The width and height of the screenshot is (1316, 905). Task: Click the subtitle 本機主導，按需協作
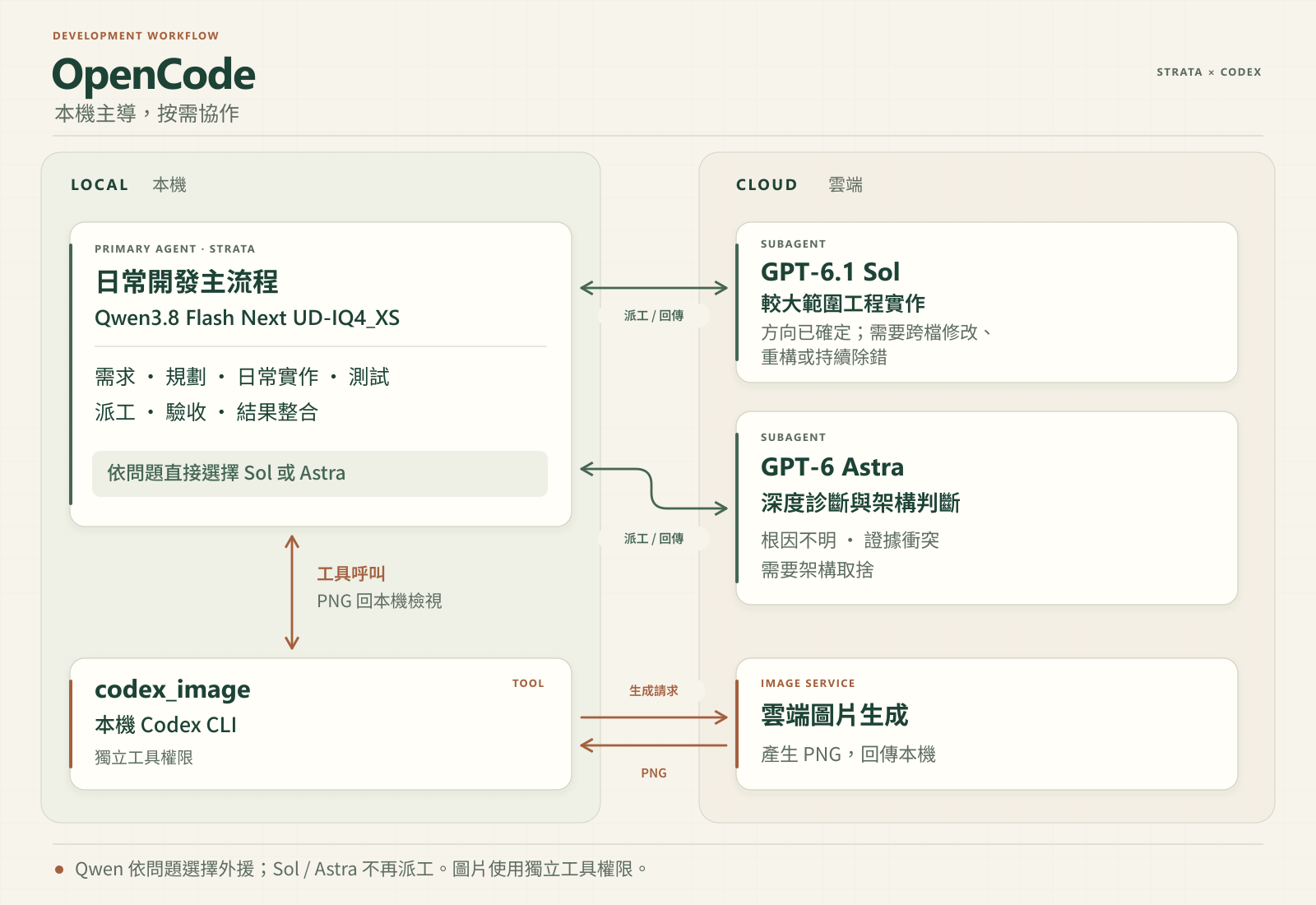pos(147,114)
